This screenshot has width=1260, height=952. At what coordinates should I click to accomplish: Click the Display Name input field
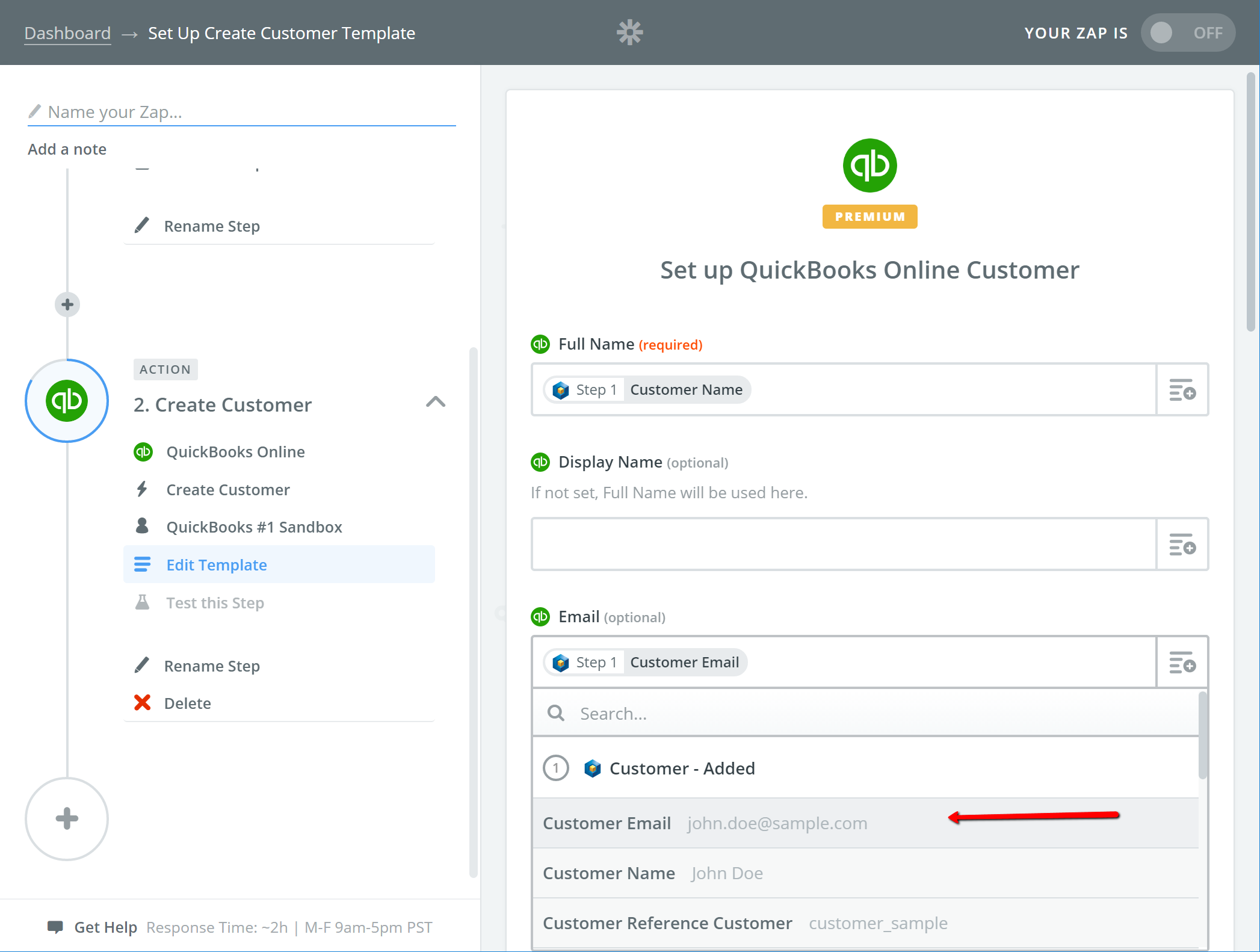[844, 544]
